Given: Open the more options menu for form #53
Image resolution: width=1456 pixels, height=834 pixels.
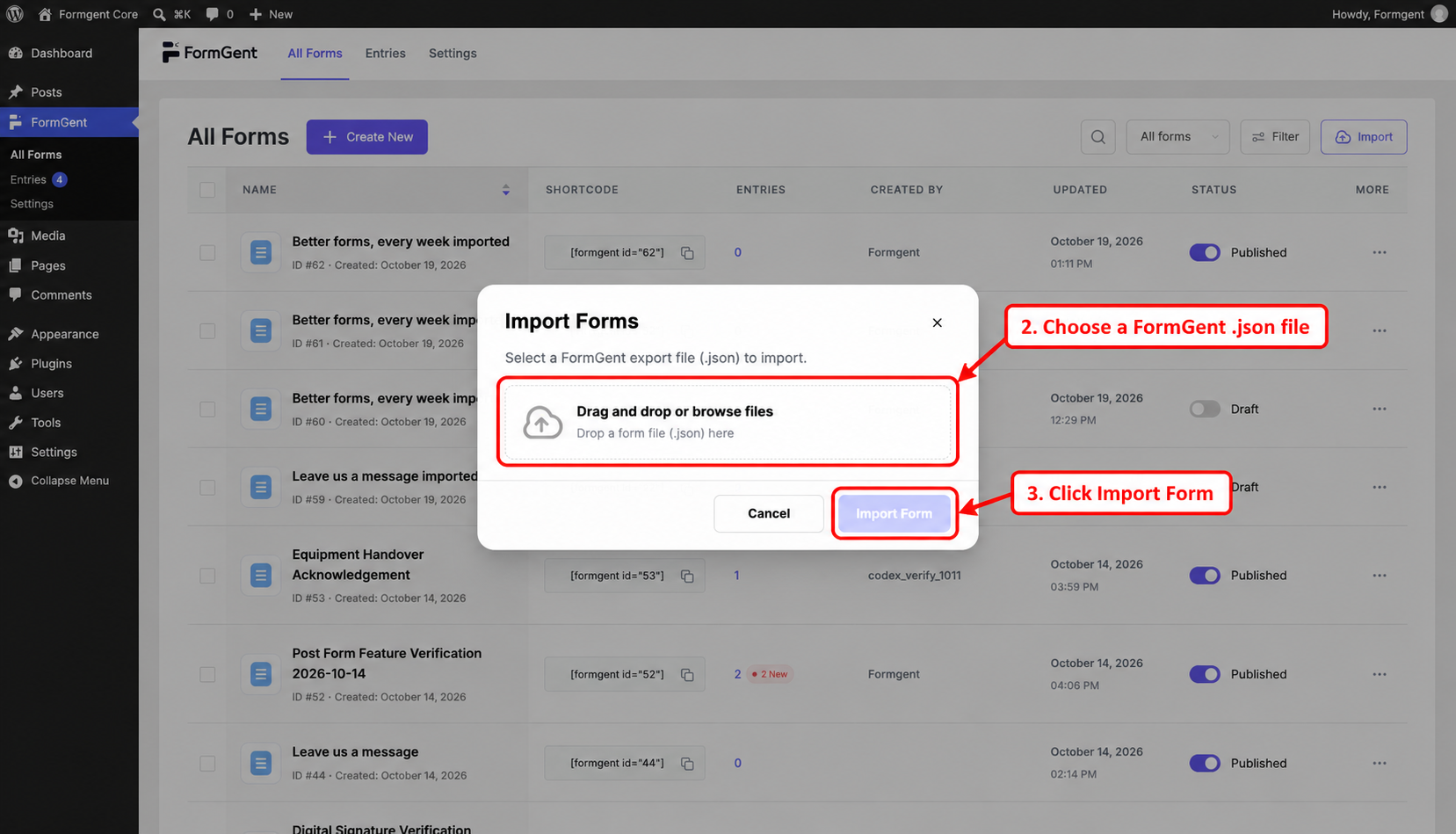Looking at the screenshot, I should [x=1380, y=576].
